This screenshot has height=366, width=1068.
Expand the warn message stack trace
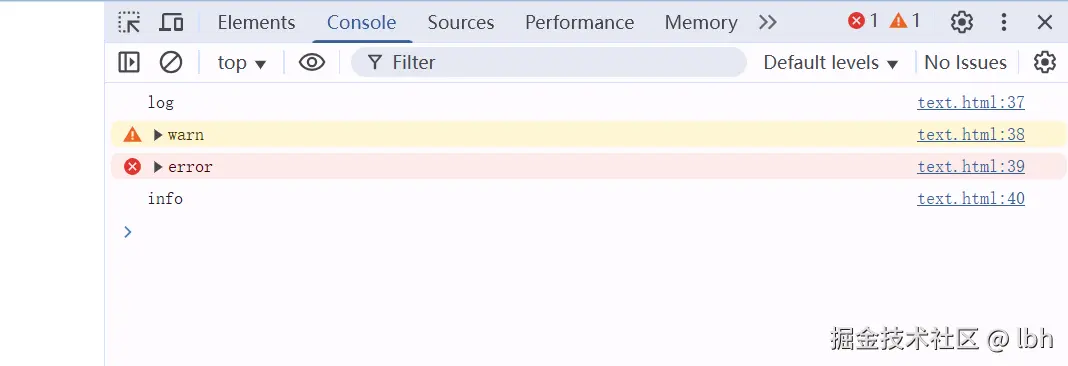coord(158,135)
